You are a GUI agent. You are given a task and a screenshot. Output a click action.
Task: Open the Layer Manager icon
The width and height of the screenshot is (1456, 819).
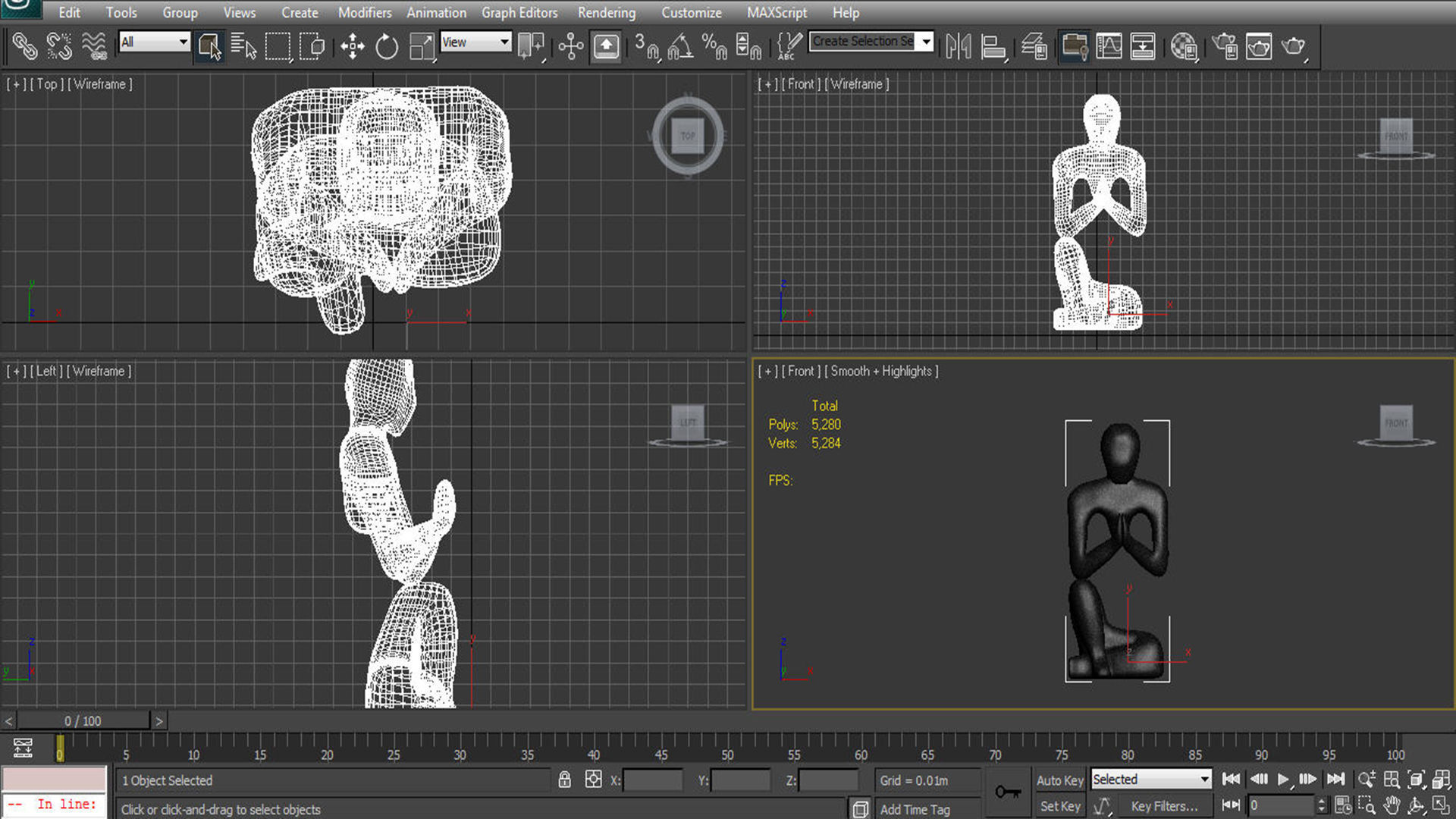pos(1034,46)
